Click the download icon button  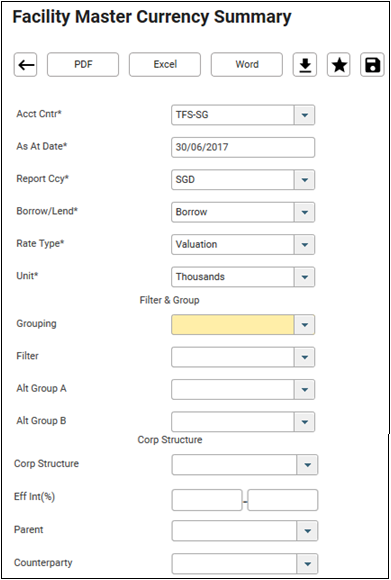[305, 65]
